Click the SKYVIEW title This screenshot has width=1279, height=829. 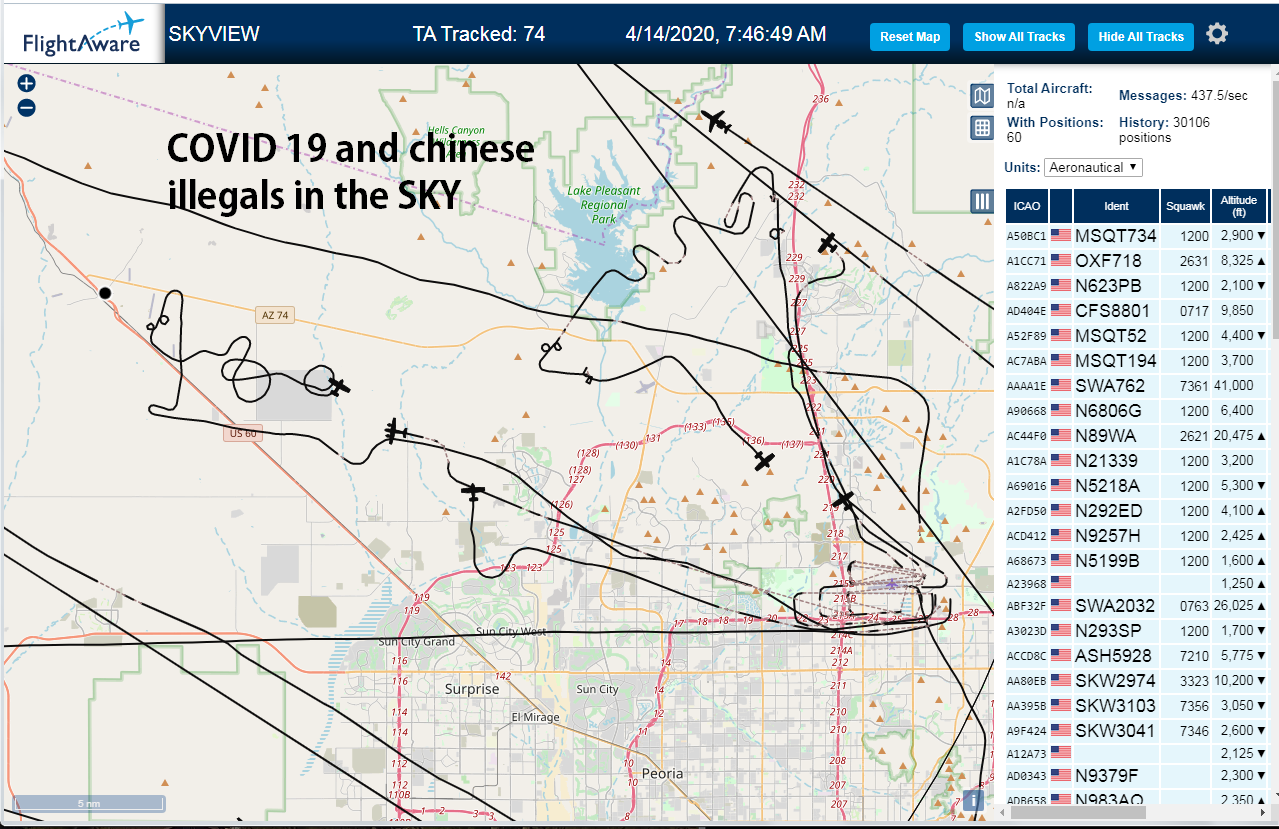[x=214, y=34]
